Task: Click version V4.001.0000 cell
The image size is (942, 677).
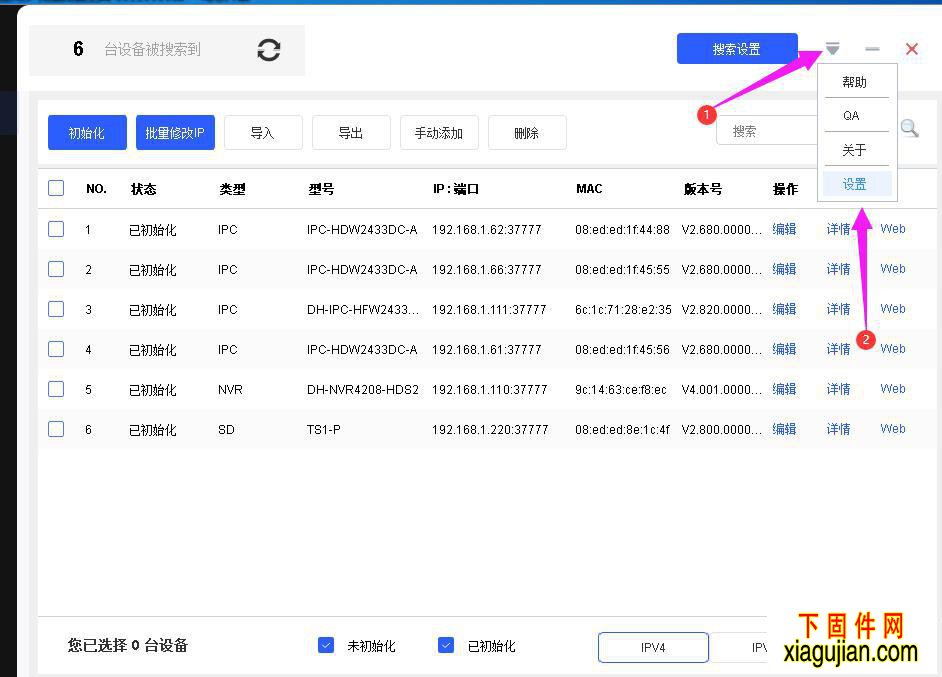Action: pyautogui.click(x=722, y=389)
